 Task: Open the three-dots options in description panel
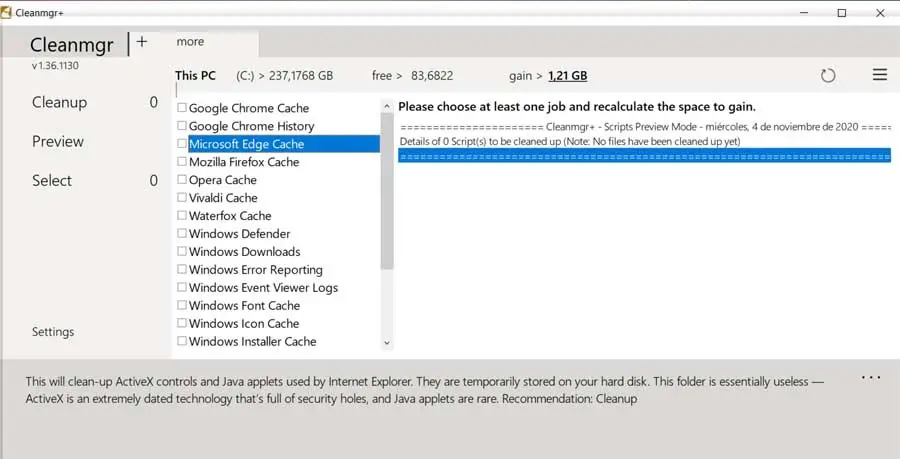click(871, 378)
